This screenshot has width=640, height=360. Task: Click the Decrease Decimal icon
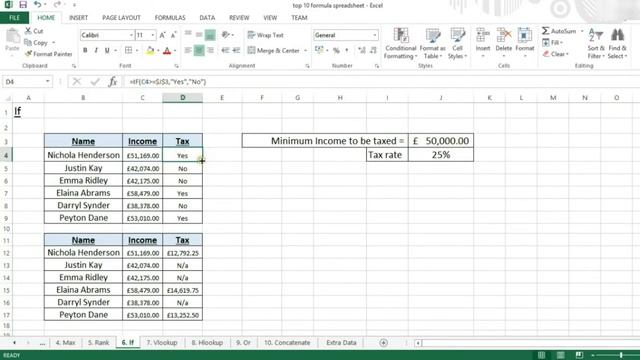373,50
